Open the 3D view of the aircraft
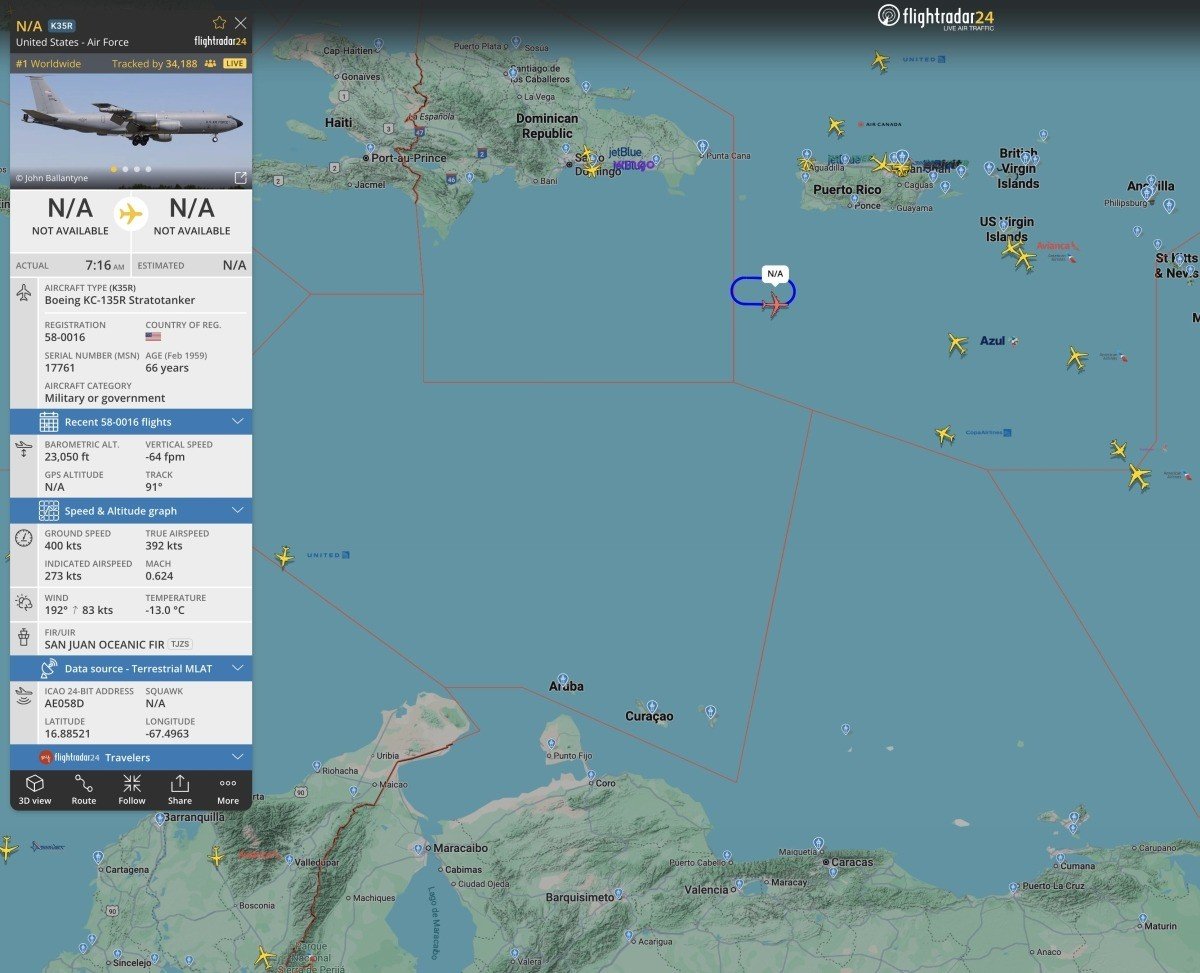Viewport: 1200px width, 973px height. pos(35,788)
